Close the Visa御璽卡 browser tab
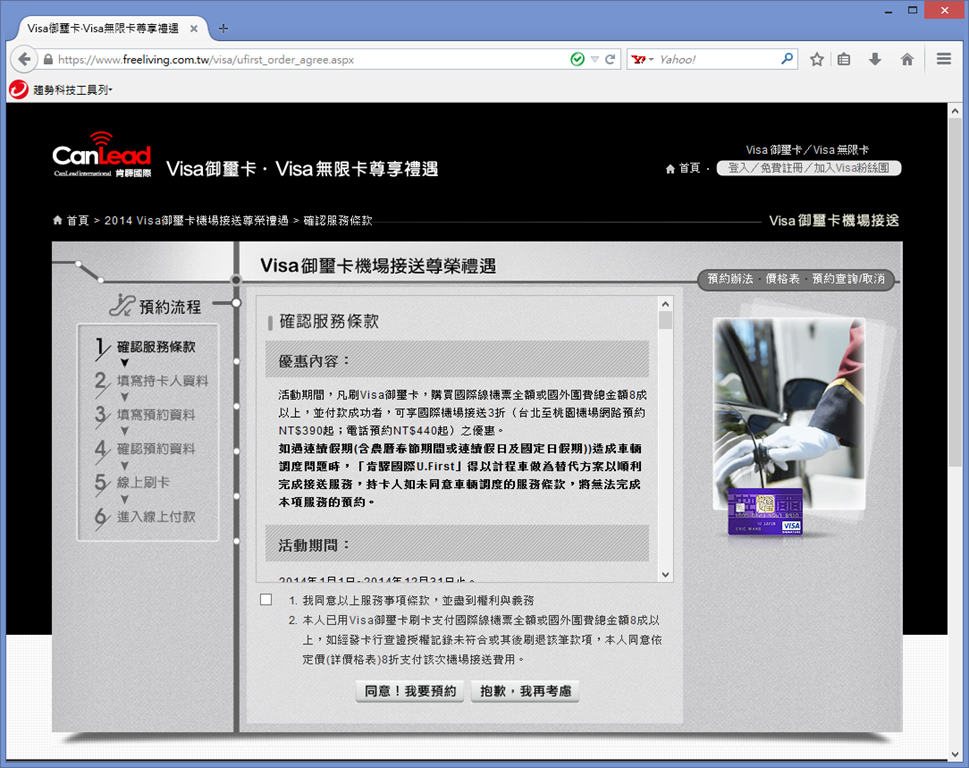Screen dimensions: 969x768 tap(194, 28)
